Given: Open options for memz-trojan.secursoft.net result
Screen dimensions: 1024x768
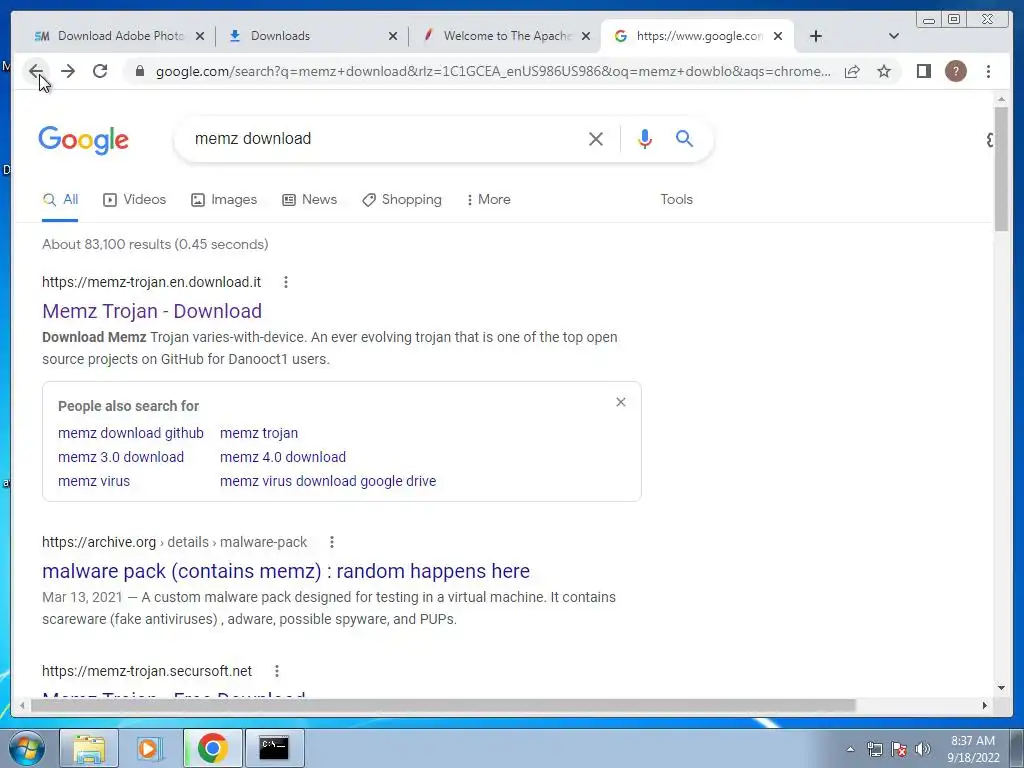Looking at the screenshot, I should 277,671.
